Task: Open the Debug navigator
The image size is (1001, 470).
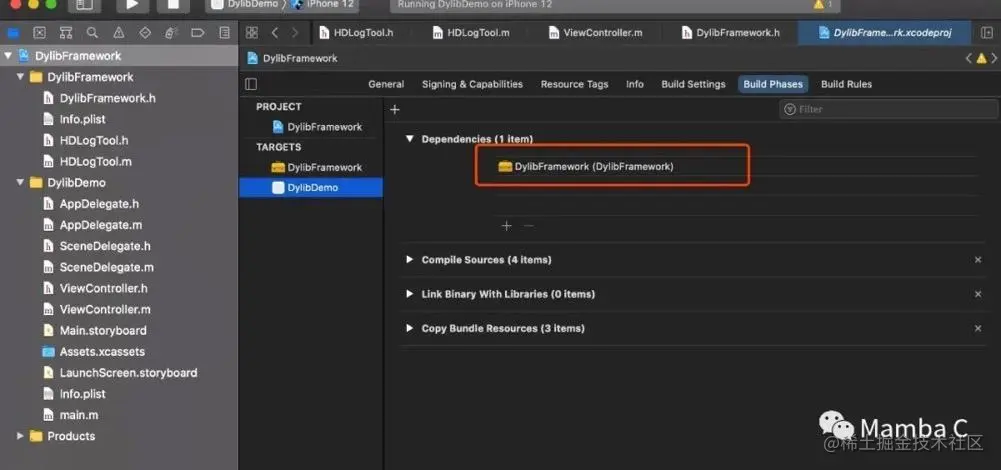Action: [171, 33]
